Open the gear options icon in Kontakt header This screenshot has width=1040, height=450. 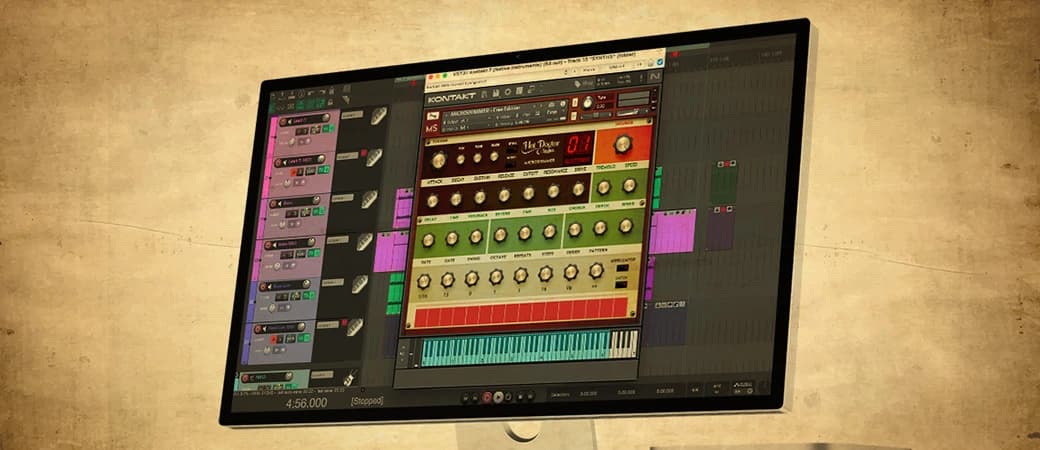coord(507,92)
